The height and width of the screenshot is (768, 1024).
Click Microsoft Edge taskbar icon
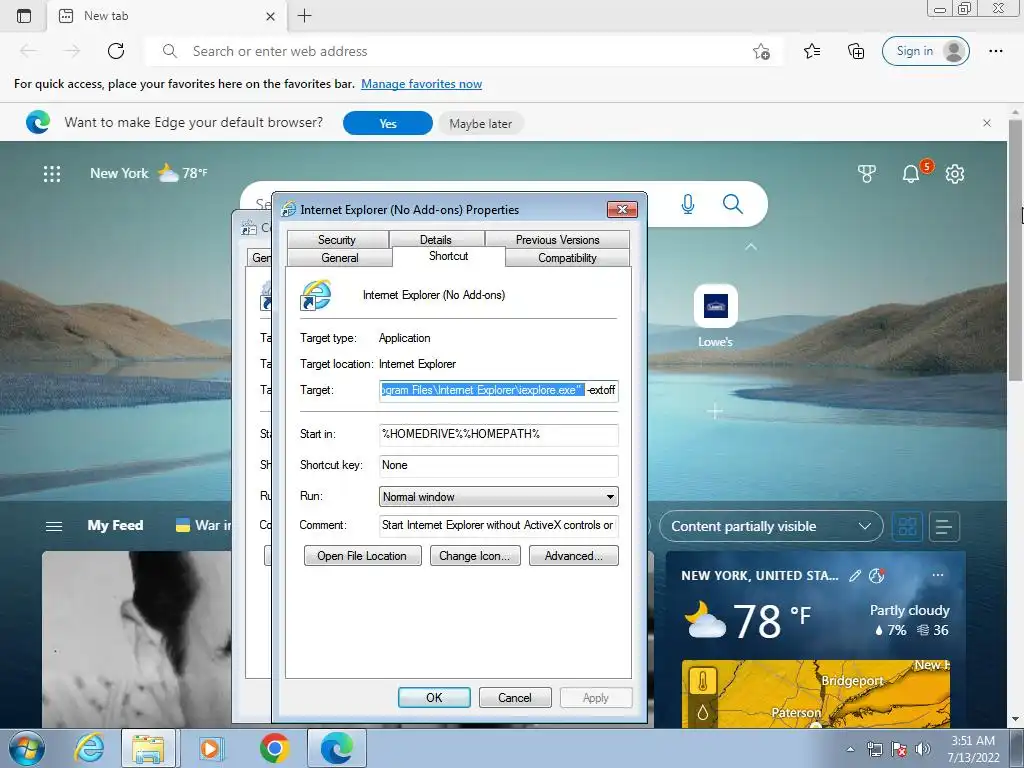click(x=336, y=748)
